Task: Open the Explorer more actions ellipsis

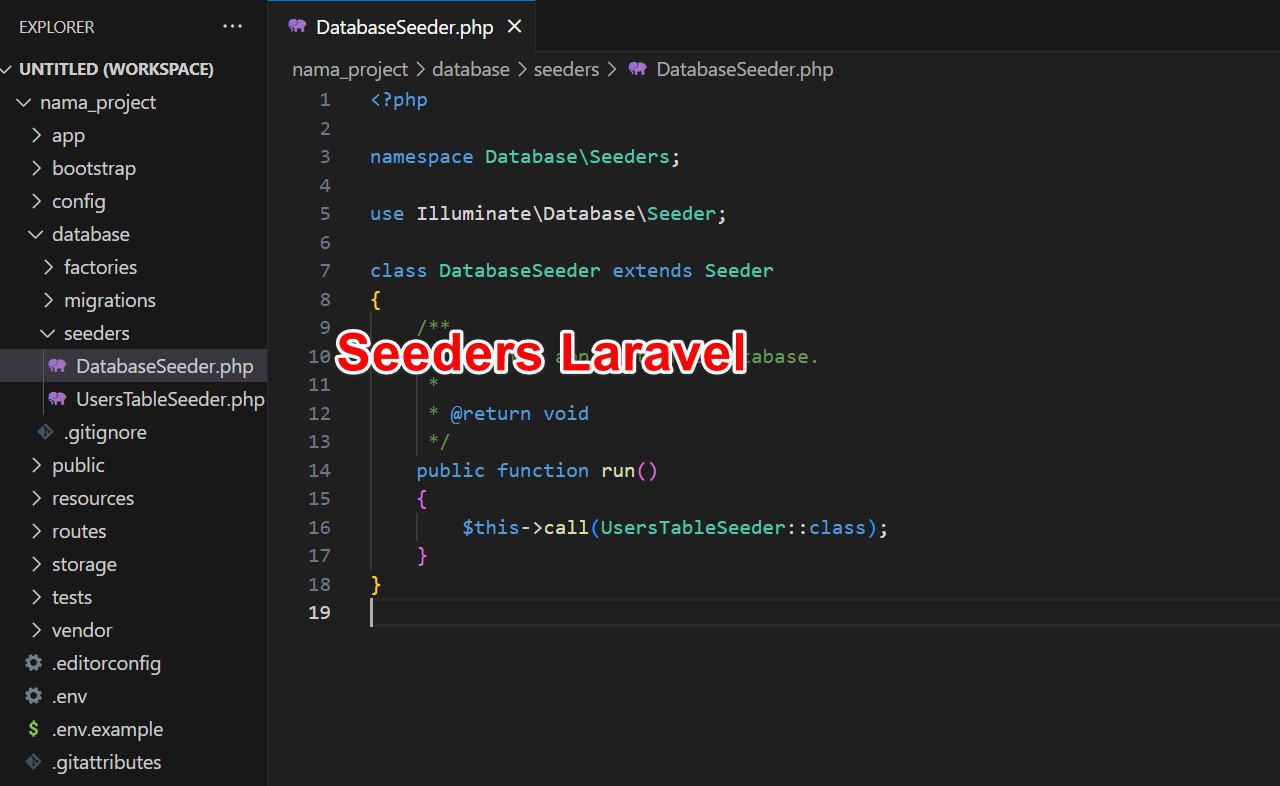Action: click(232, 27)
